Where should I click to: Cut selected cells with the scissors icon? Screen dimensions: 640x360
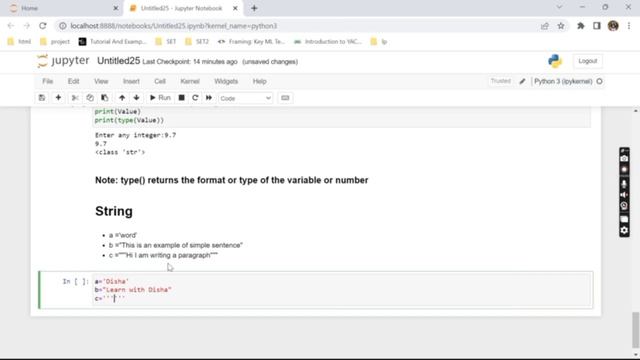(x=75, y=98)
